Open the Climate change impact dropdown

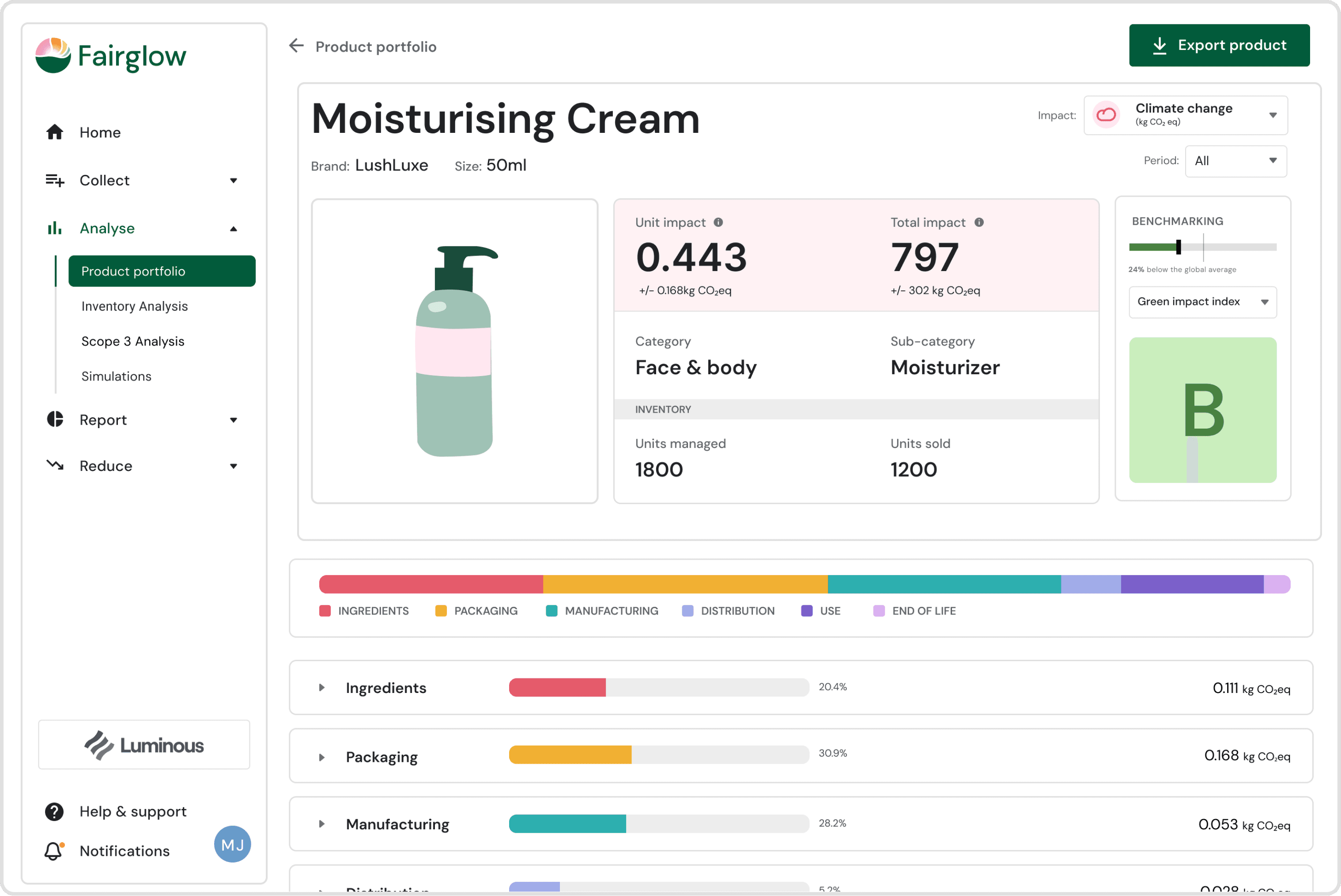pyautogui.click(x=1186, y=115)
